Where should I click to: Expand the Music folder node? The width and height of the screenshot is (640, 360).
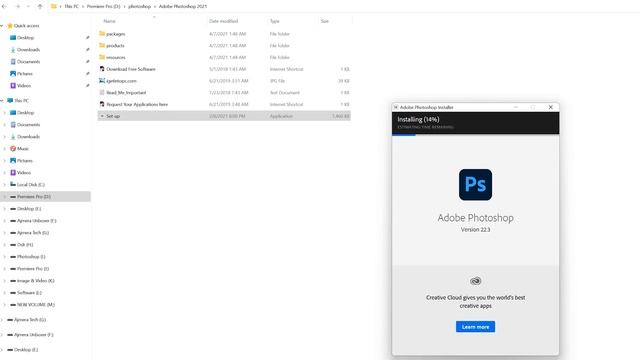(x=5, y=149)
